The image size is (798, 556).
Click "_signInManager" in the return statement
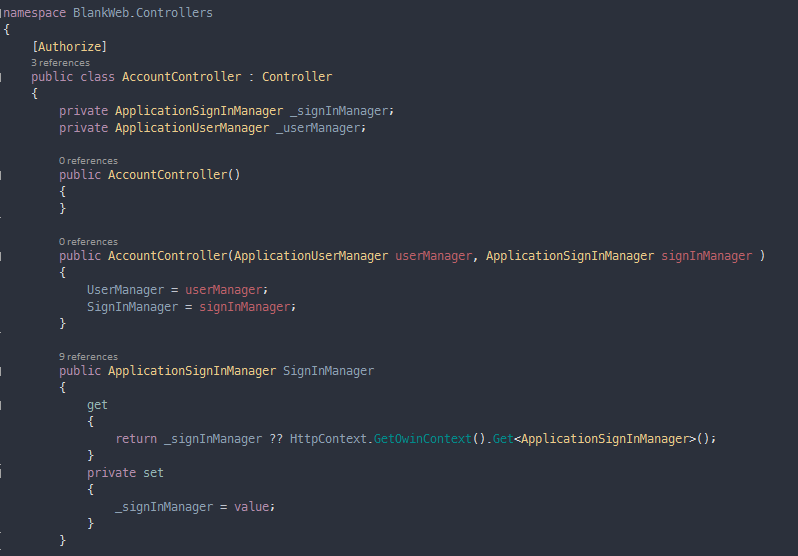(x=213, y=438)
